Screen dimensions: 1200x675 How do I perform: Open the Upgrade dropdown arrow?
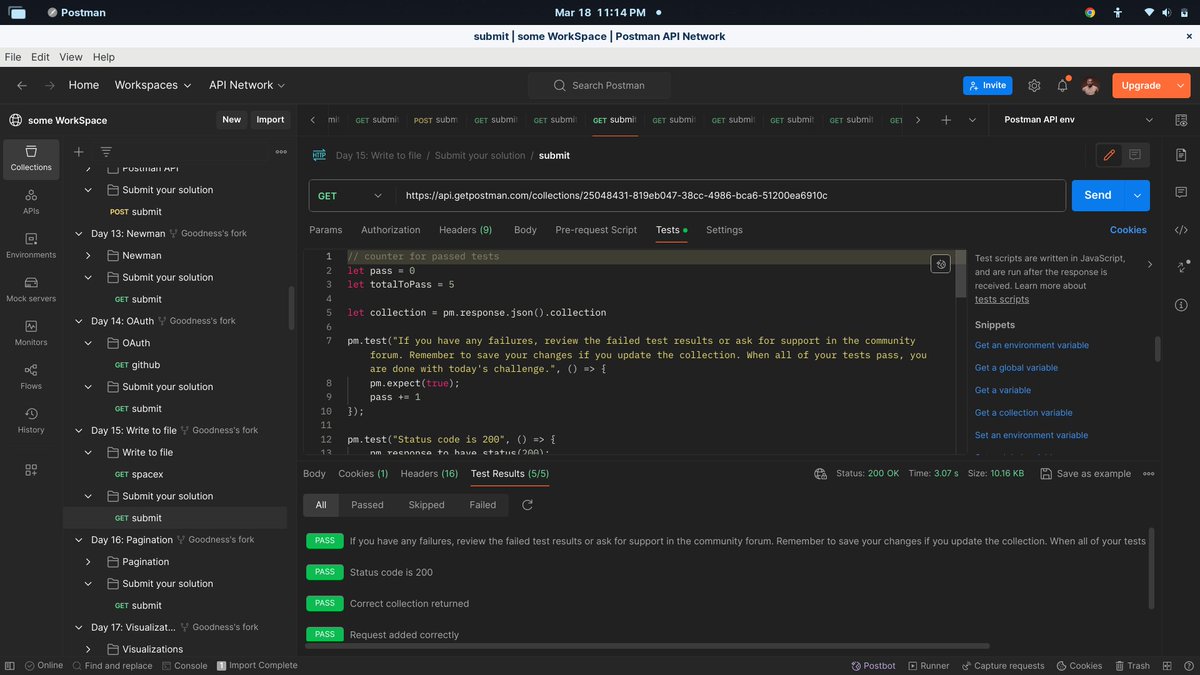(1178, 86)
